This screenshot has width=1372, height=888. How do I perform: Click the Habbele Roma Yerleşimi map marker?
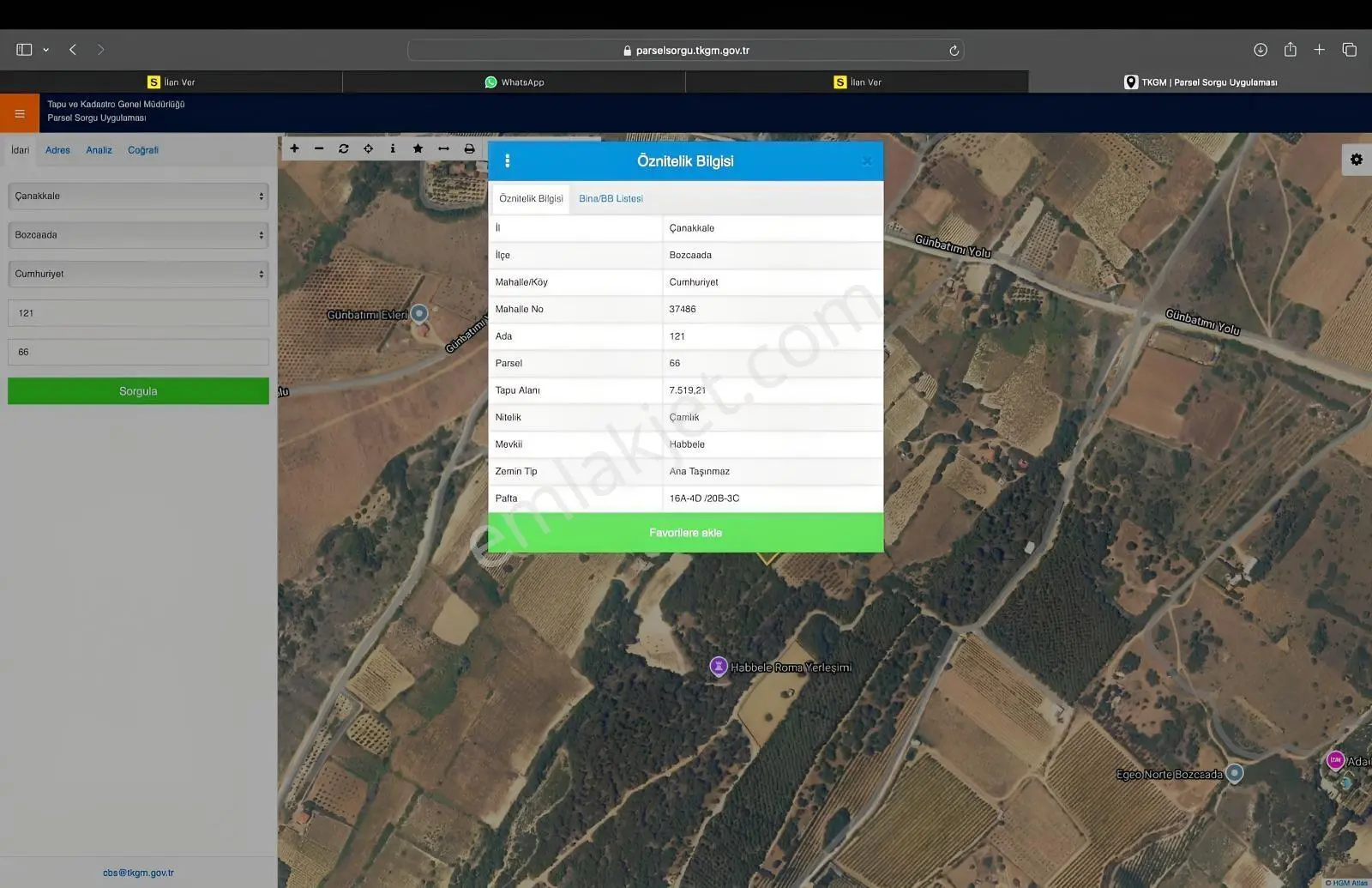point(719,667)
